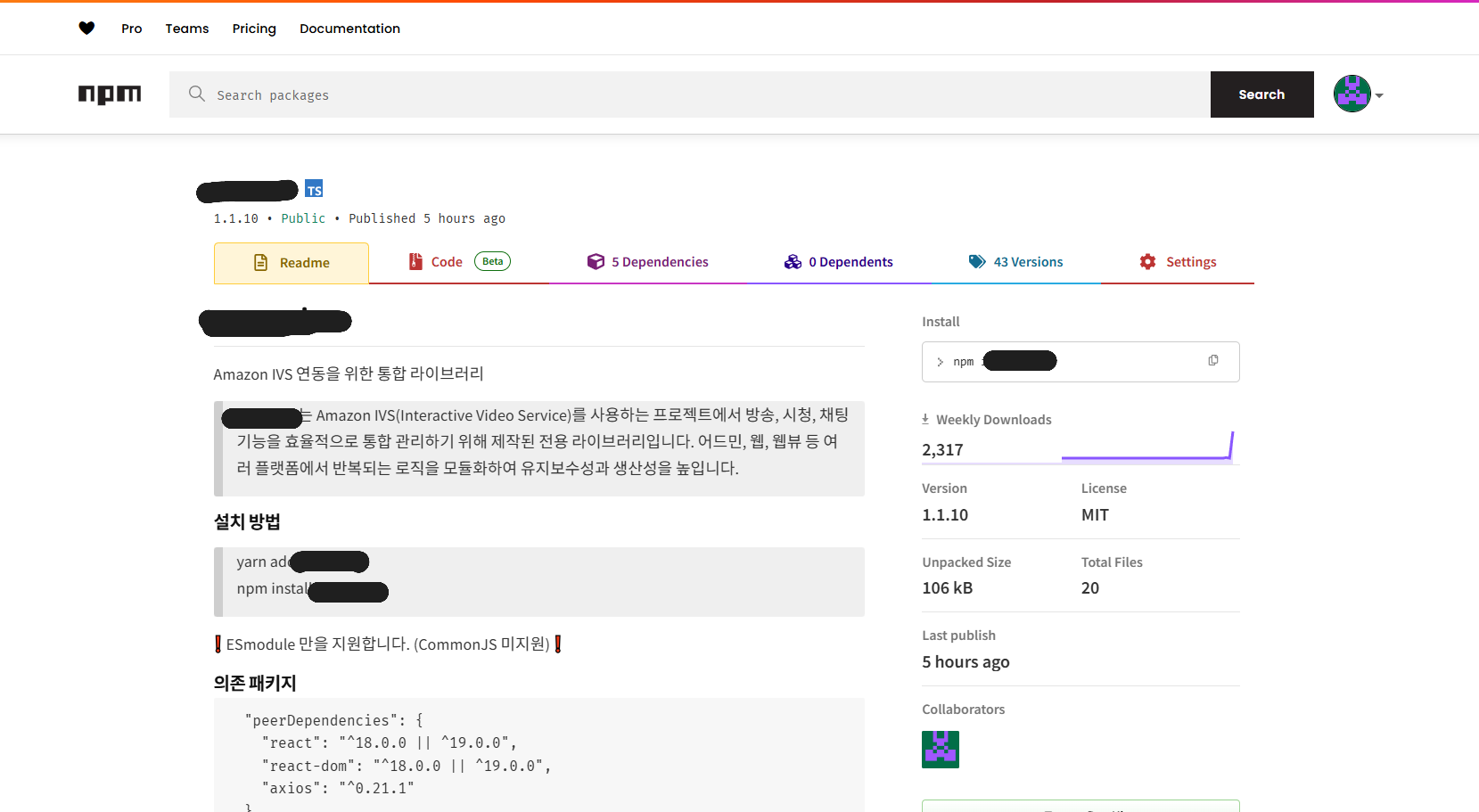Copy the npm install command
Viewport: 1479px width, 812px height.
click(1213, 360)
